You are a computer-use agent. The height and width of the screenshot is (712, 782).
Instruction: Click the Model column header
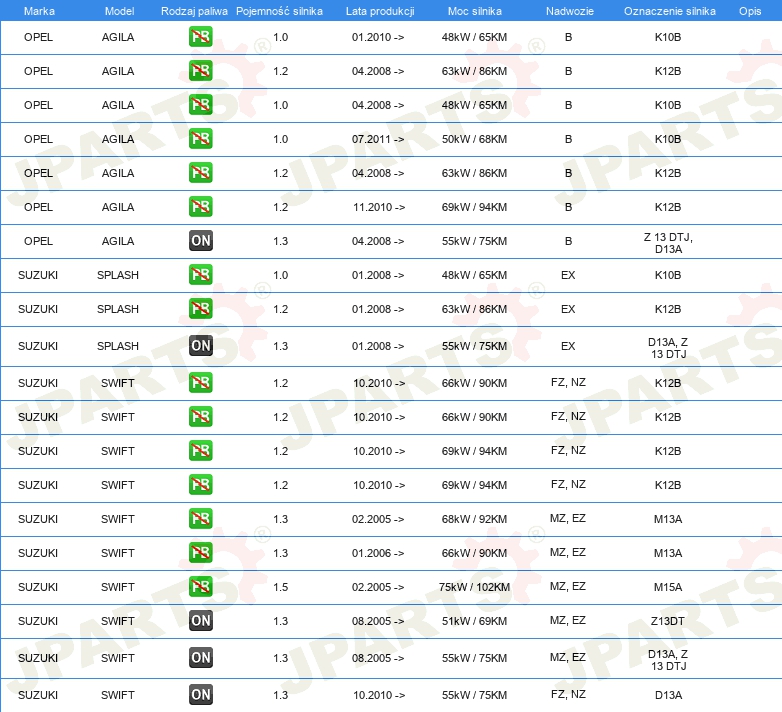(119, 11)
